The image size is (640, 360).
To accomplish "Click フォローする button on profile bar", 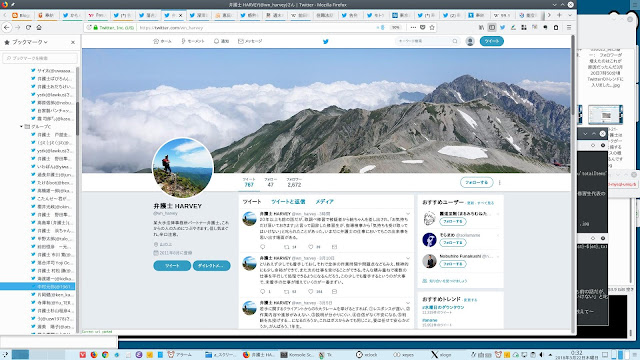I will (x=476, y=182).
